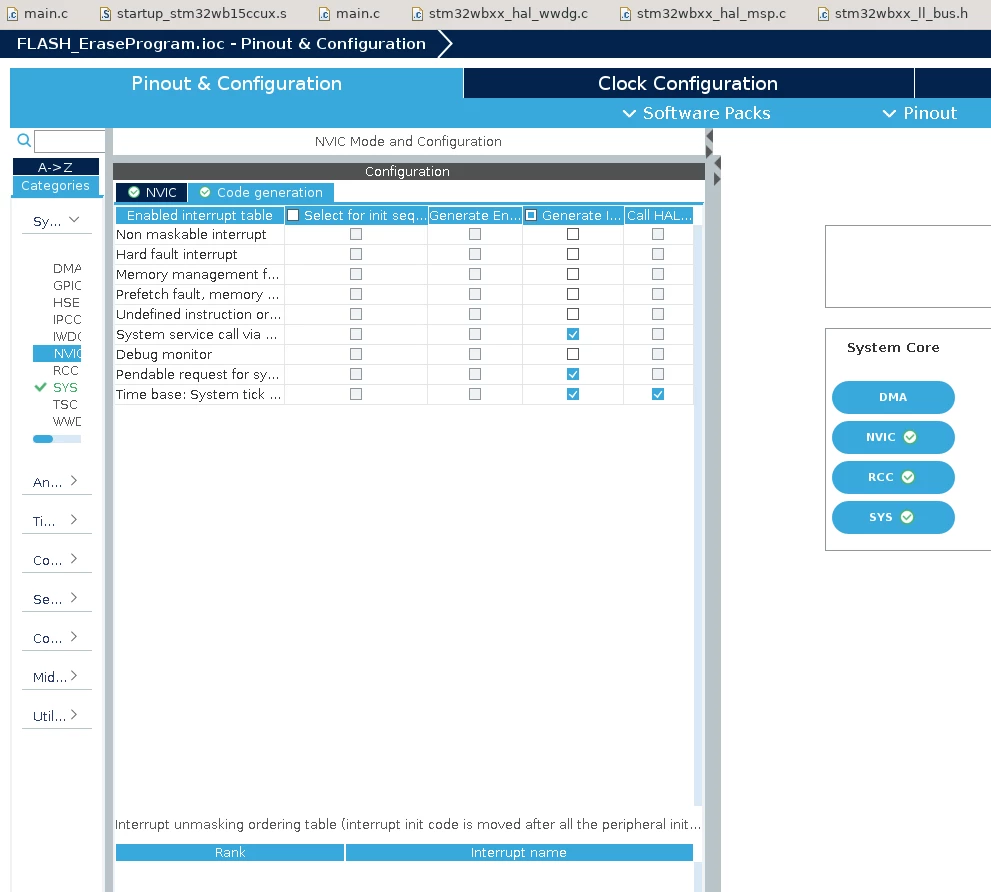Screen dimensions: 991x892
Task: Click the NVIC button in System Core panel
Action: [x=893, y=437]
